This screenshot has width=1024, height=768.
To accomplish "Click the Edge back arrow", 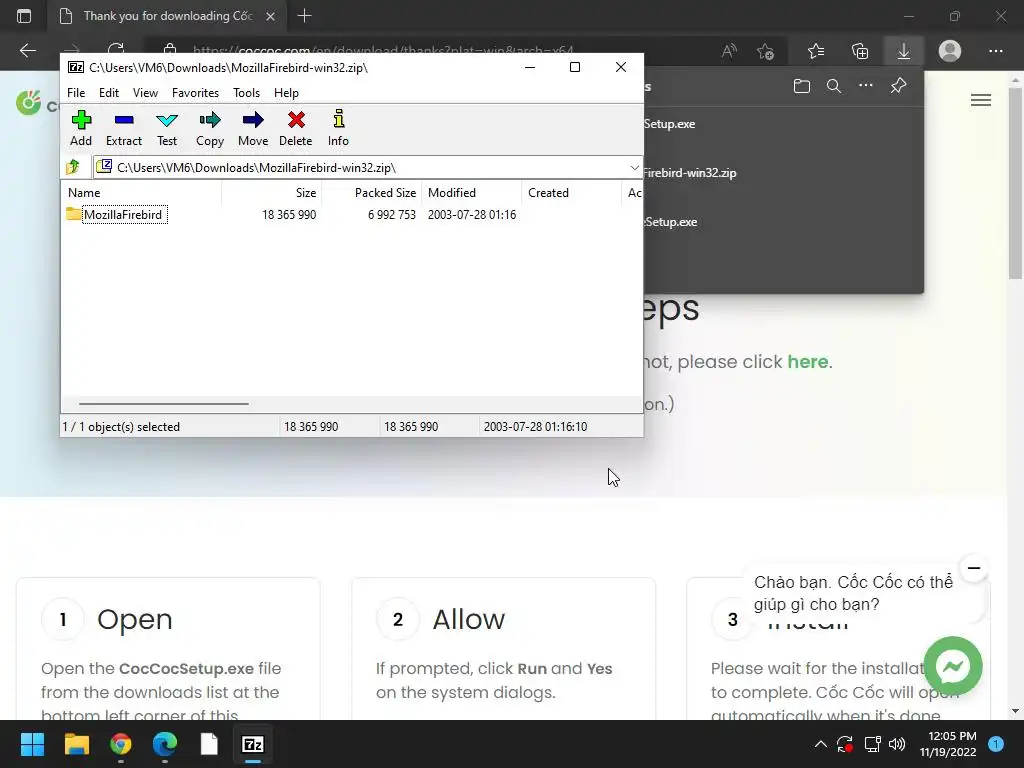I will (x=27, y=51).
